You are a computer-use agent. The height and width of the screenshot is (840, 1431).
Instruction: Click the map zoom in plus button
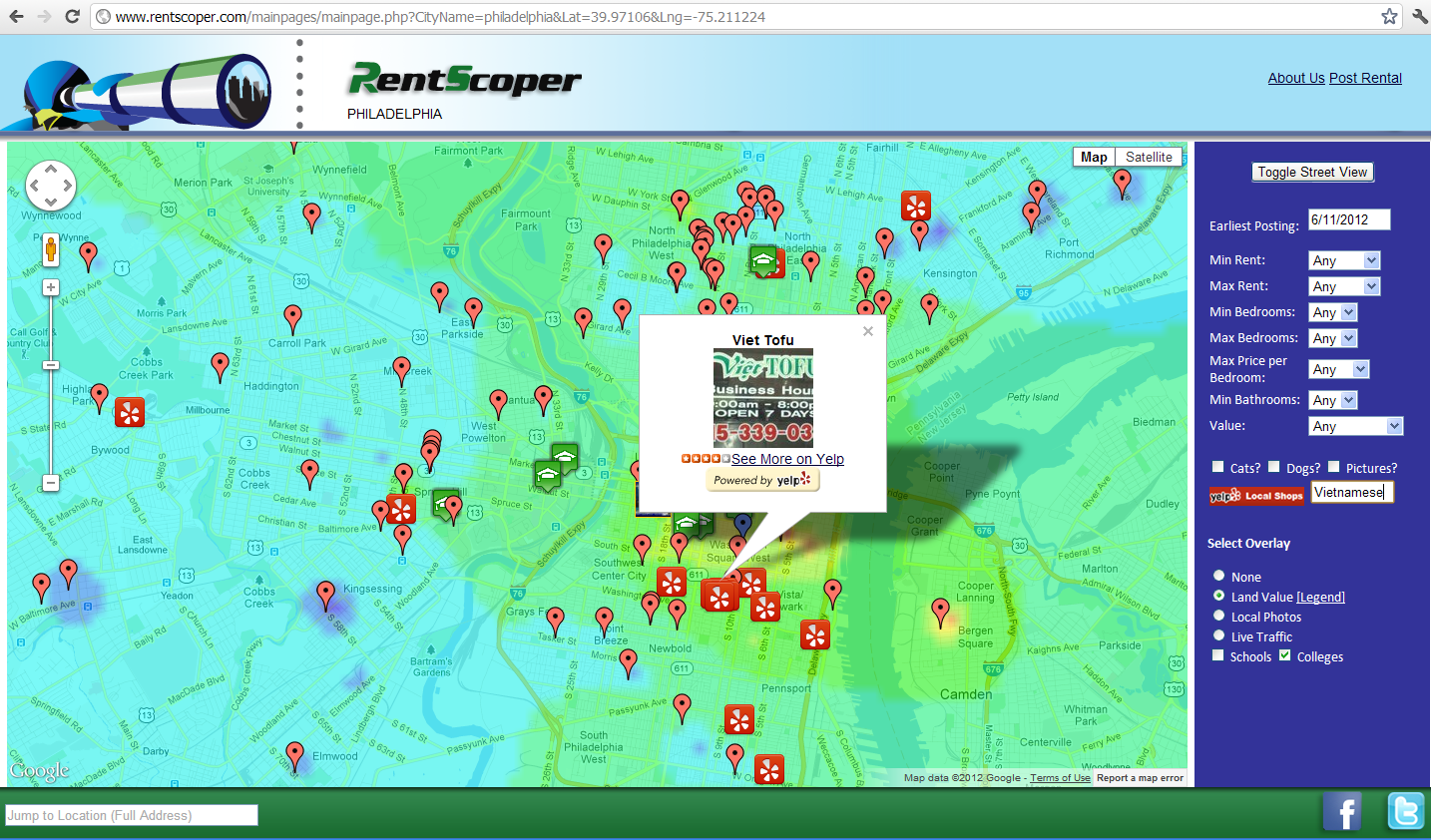[x=51, y=287]
